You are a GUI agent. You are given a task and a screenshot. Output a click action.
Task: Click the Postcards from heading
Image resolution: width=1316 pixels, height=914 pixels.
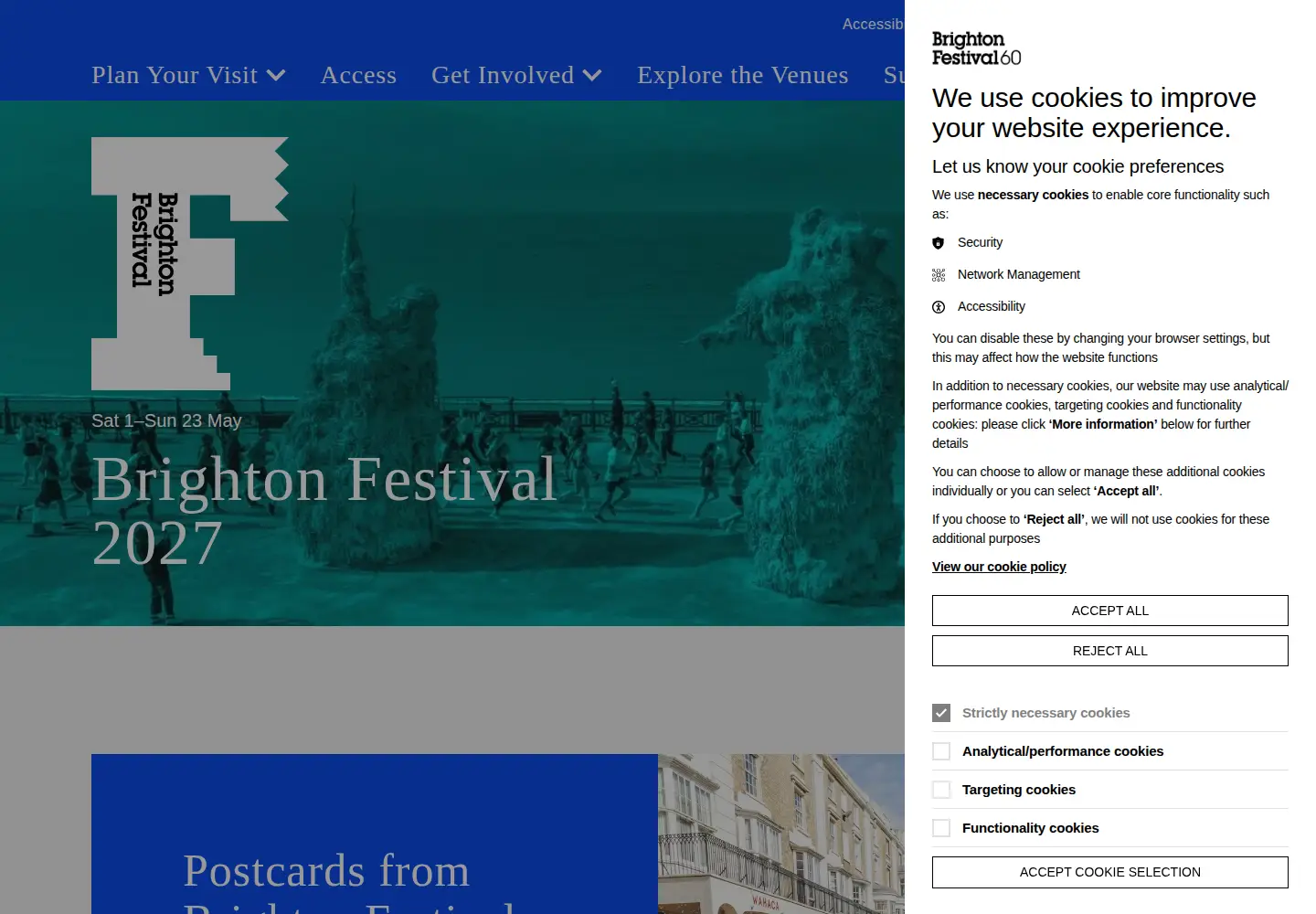[326, 871]
